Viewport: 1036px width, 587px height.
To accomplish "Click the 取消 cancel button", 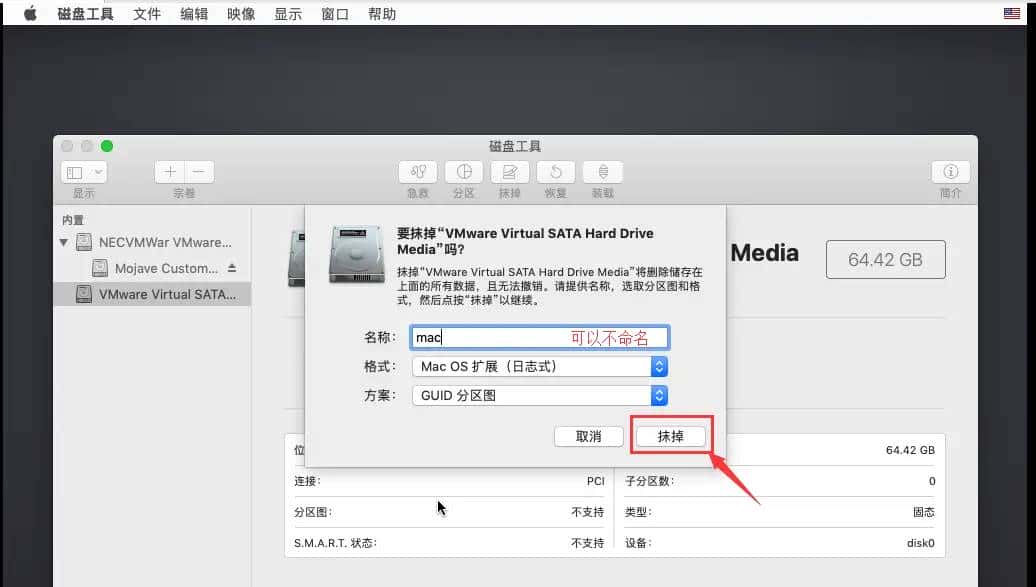I will (x=589, y=436).
